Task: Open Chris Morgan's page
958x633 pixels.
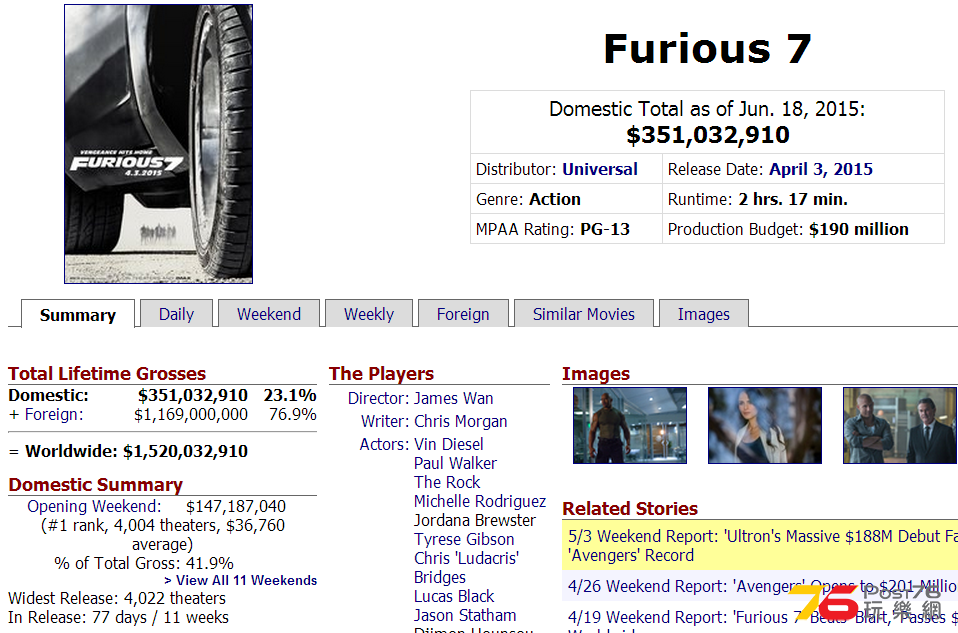Action: tap(461, 422)
